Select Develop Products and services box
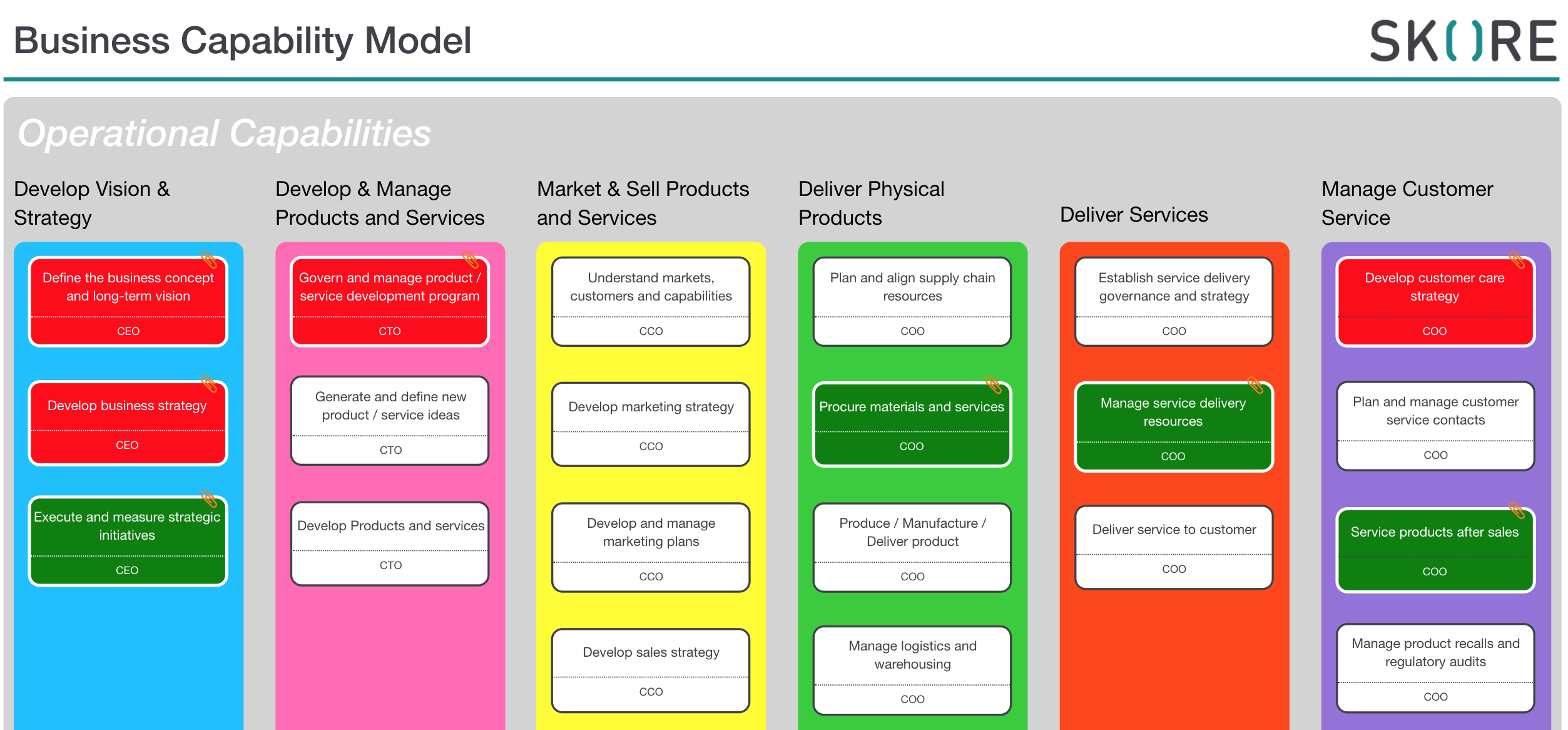Image resolution: width=1568 pixels, height=730 pixels. 390,543
